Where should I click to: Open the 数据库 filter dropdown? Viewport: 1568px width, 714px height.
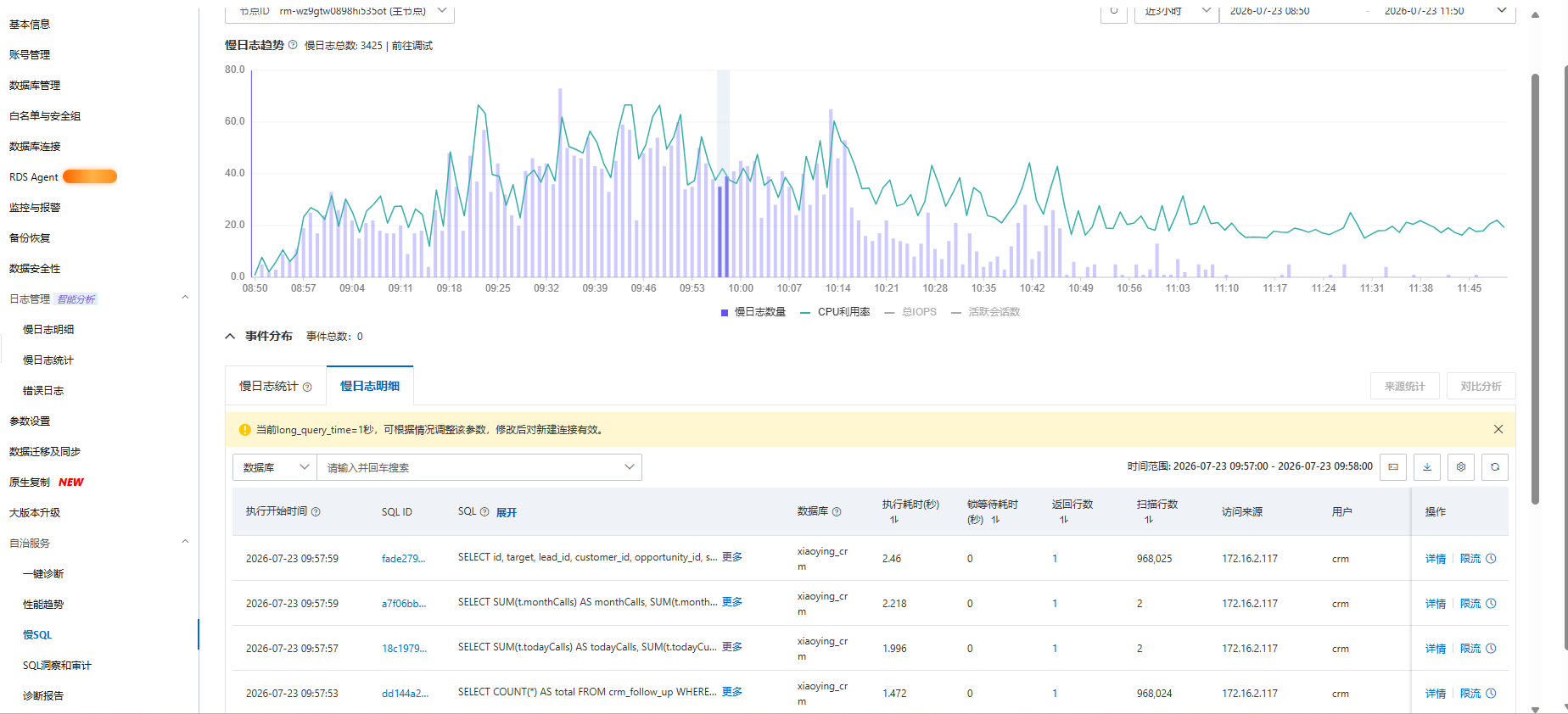click(275, 467)
